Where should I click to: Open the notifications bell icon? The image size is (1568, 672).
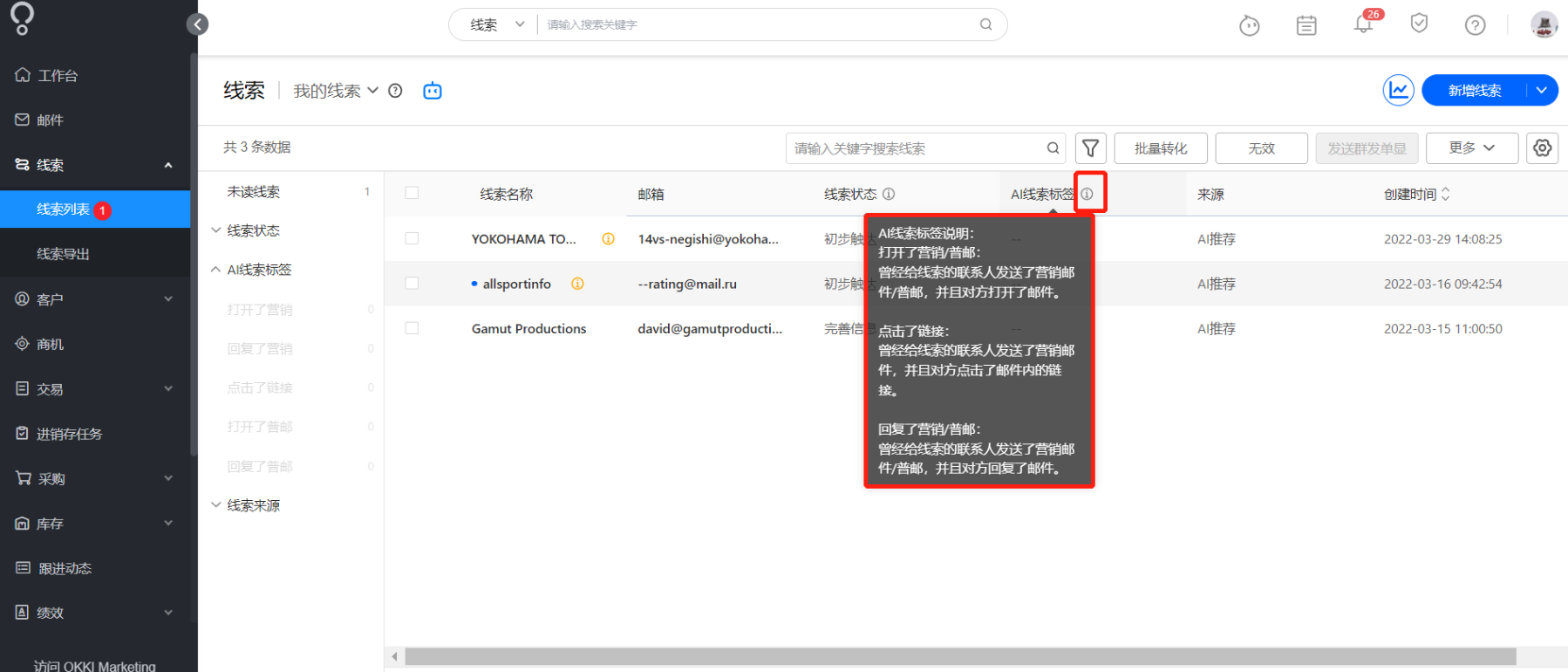coord(1363,24)
